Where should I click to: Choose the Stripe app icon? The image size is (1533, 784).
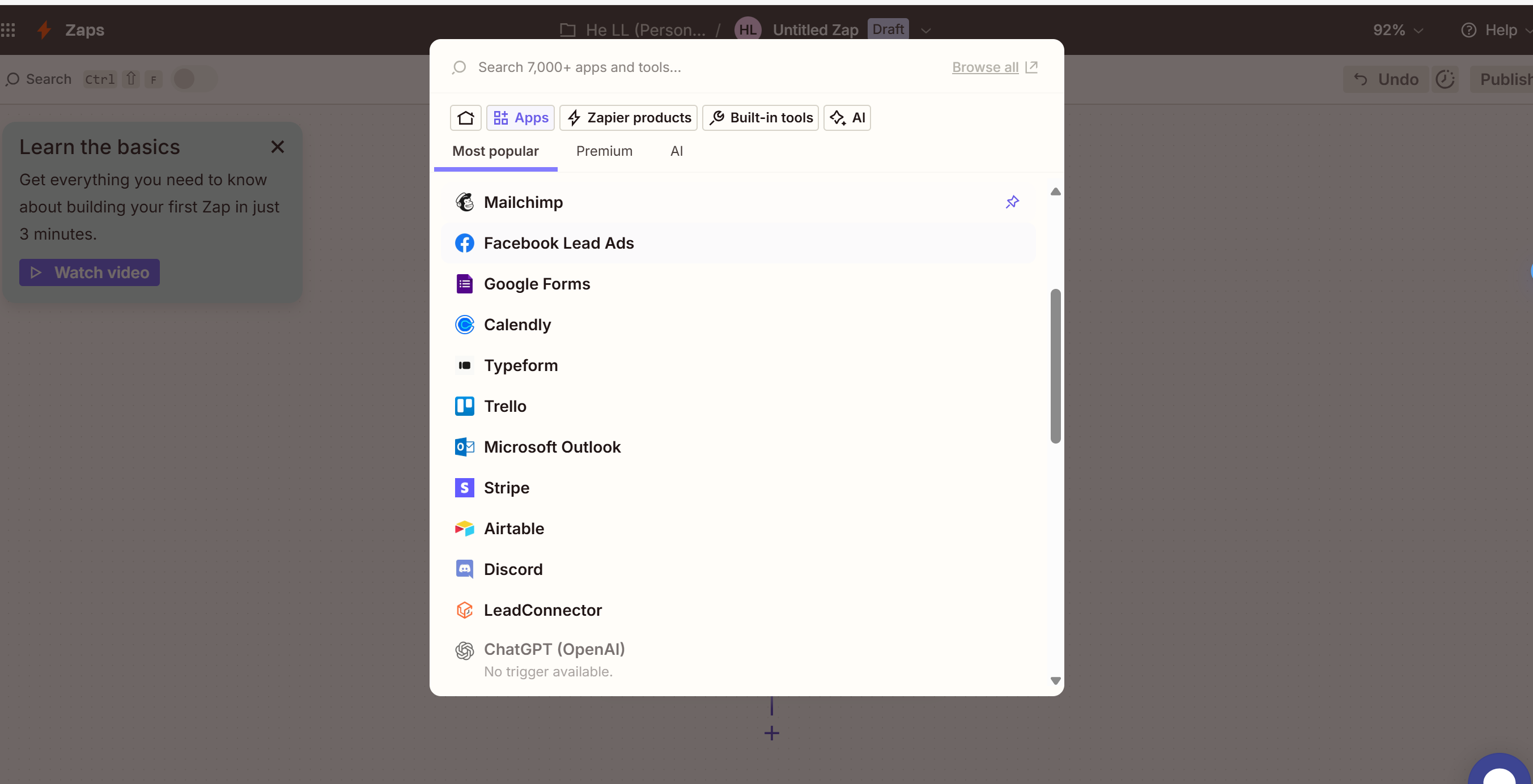464,488
